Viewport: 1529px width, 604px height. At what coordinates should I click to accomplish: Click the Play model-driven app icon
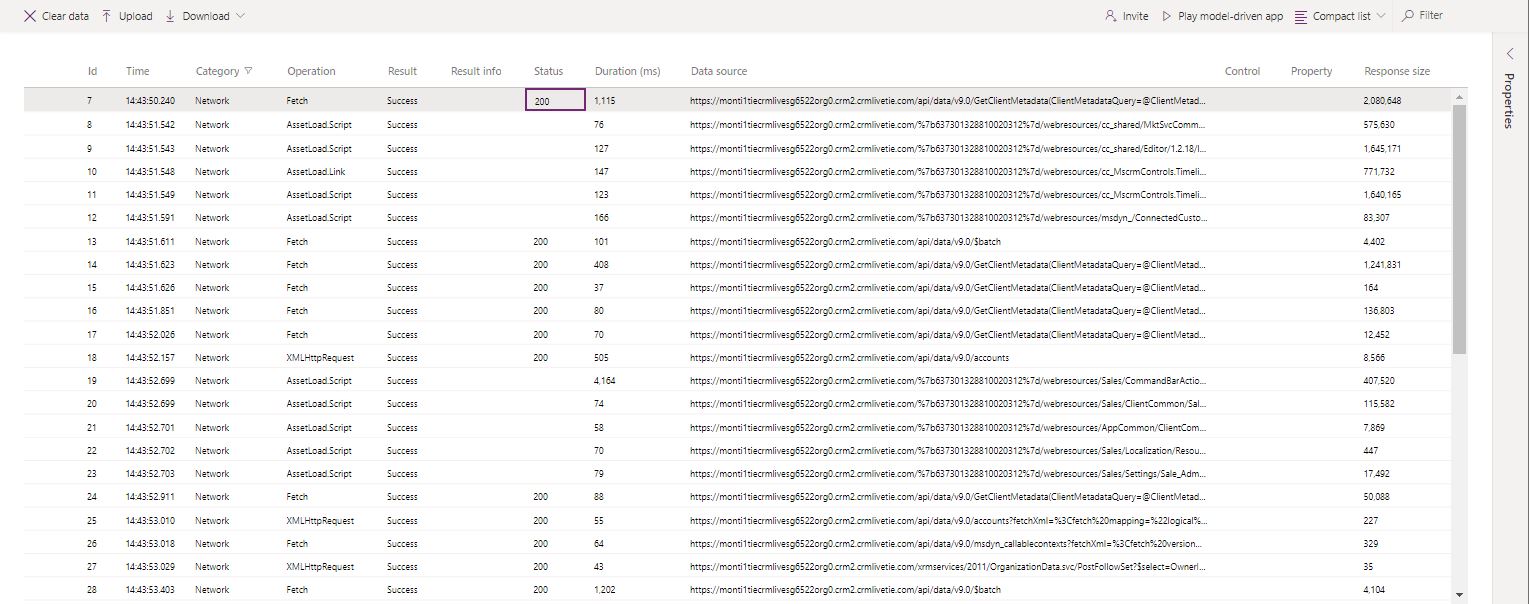click(x=1167, y=16)
